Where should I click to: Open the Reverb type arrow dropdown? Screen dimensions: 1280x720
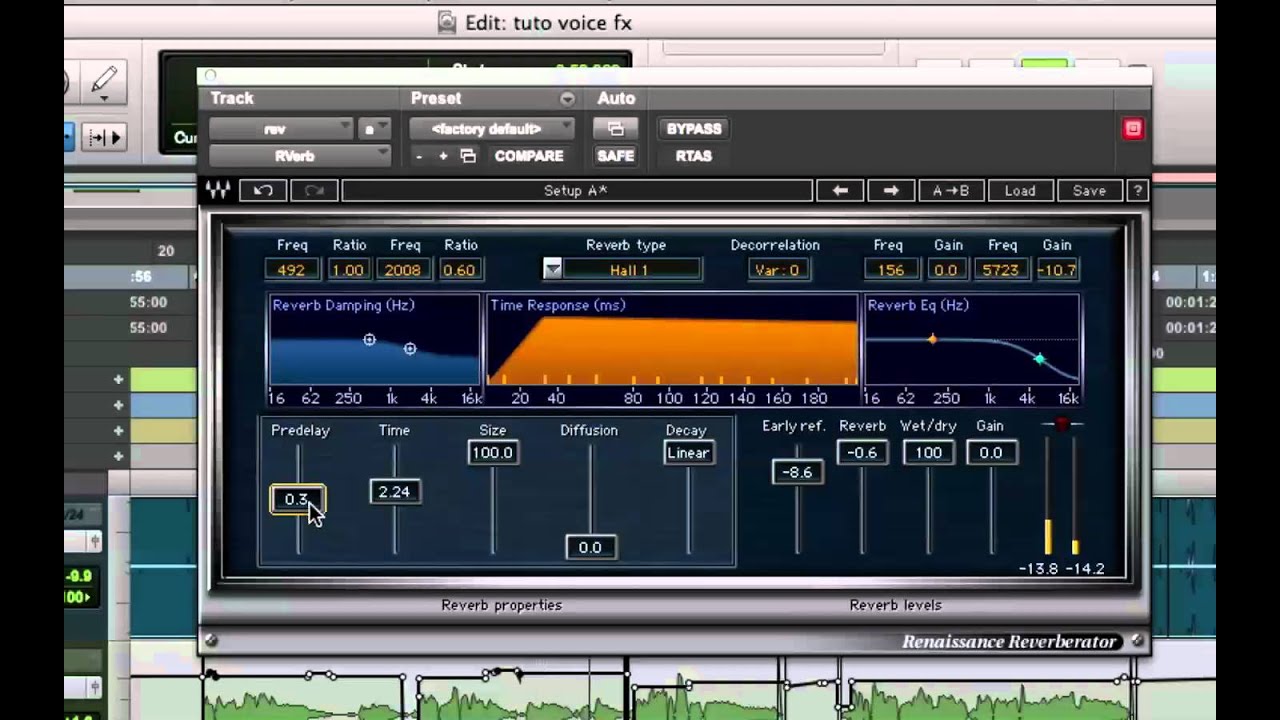pos(553,269)
